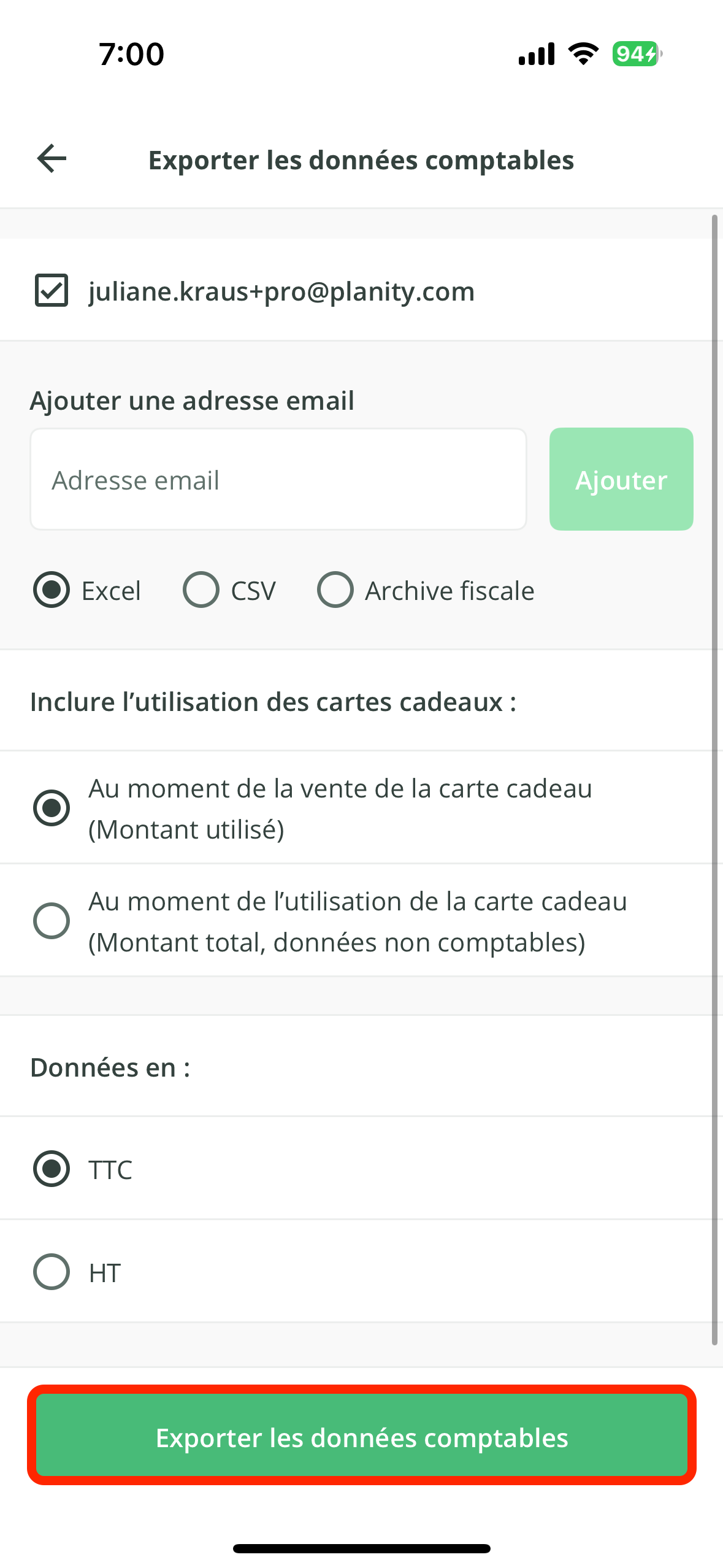Tap the battery indicator icon
The image size is (723, 1568).
[x=637, y=54]
